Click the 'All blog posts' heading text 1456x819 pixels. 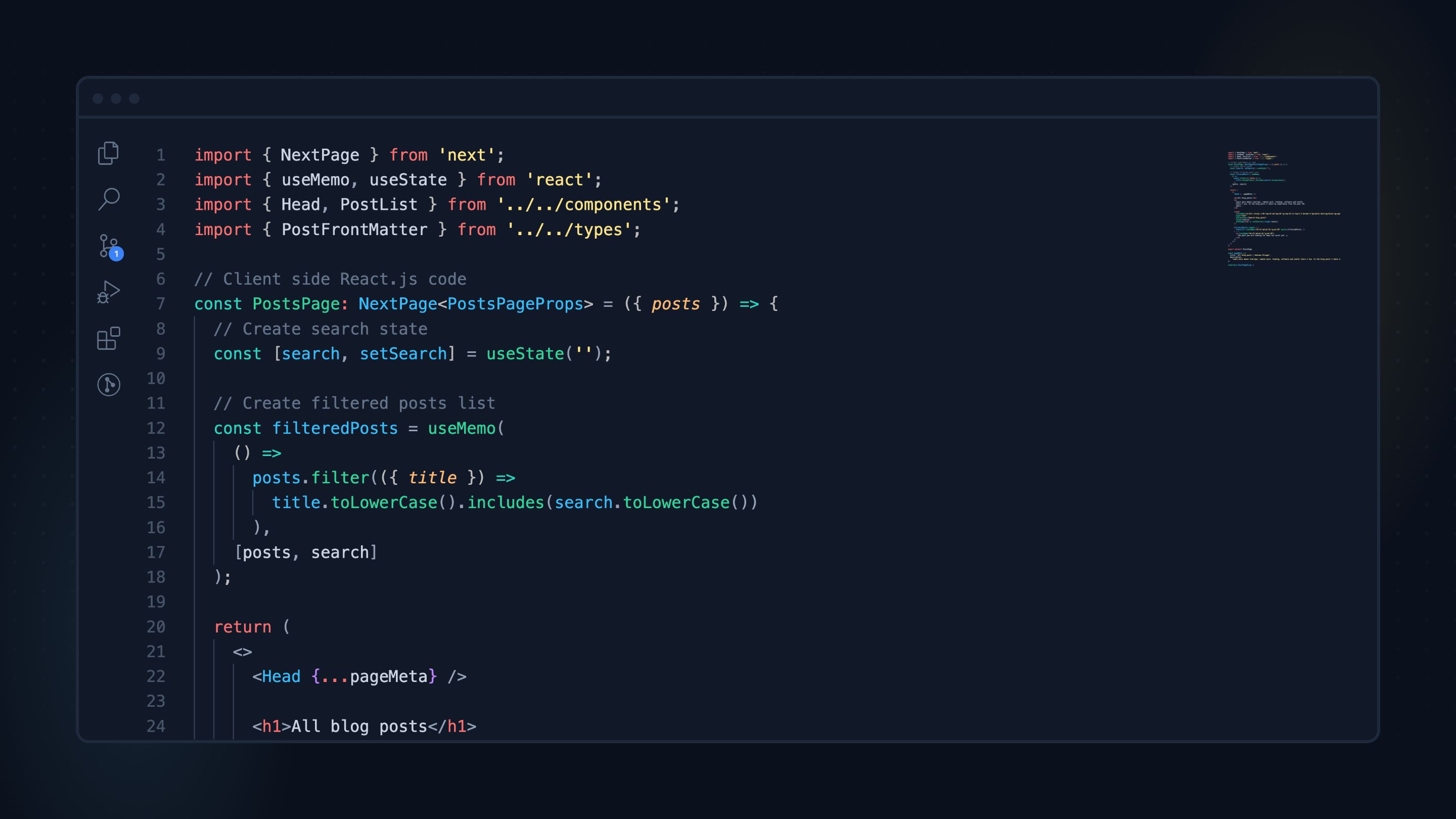359,726
